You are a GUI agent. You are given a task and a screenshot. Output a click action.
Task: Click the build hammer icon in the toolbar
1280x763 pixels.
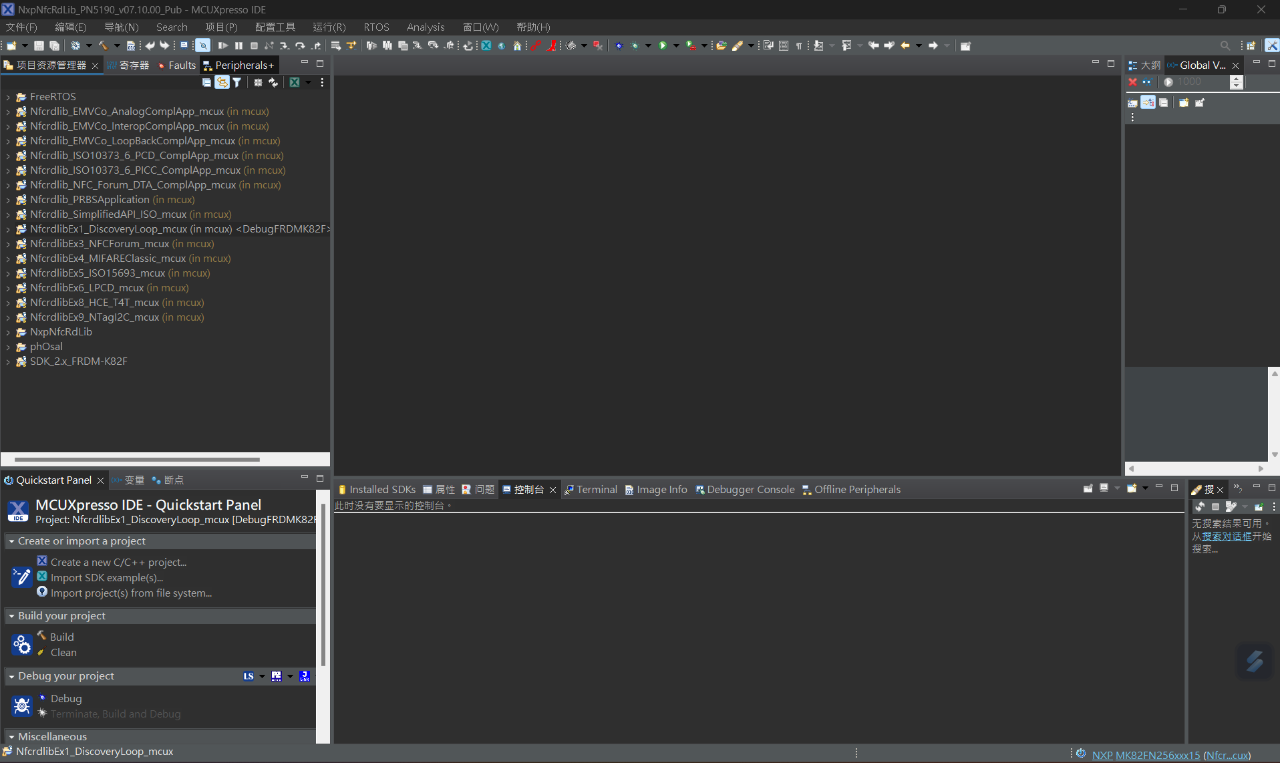102,46
